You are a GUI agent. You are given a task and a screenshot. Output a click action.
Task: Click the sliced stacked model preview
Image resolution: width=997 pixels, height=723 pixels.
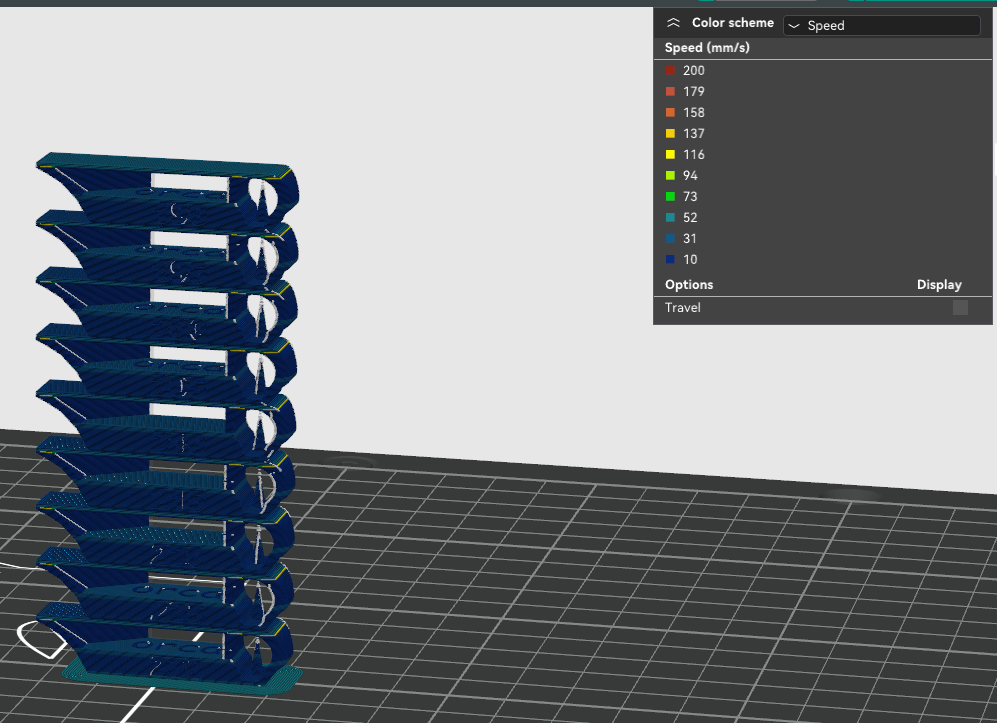[168, 424]
